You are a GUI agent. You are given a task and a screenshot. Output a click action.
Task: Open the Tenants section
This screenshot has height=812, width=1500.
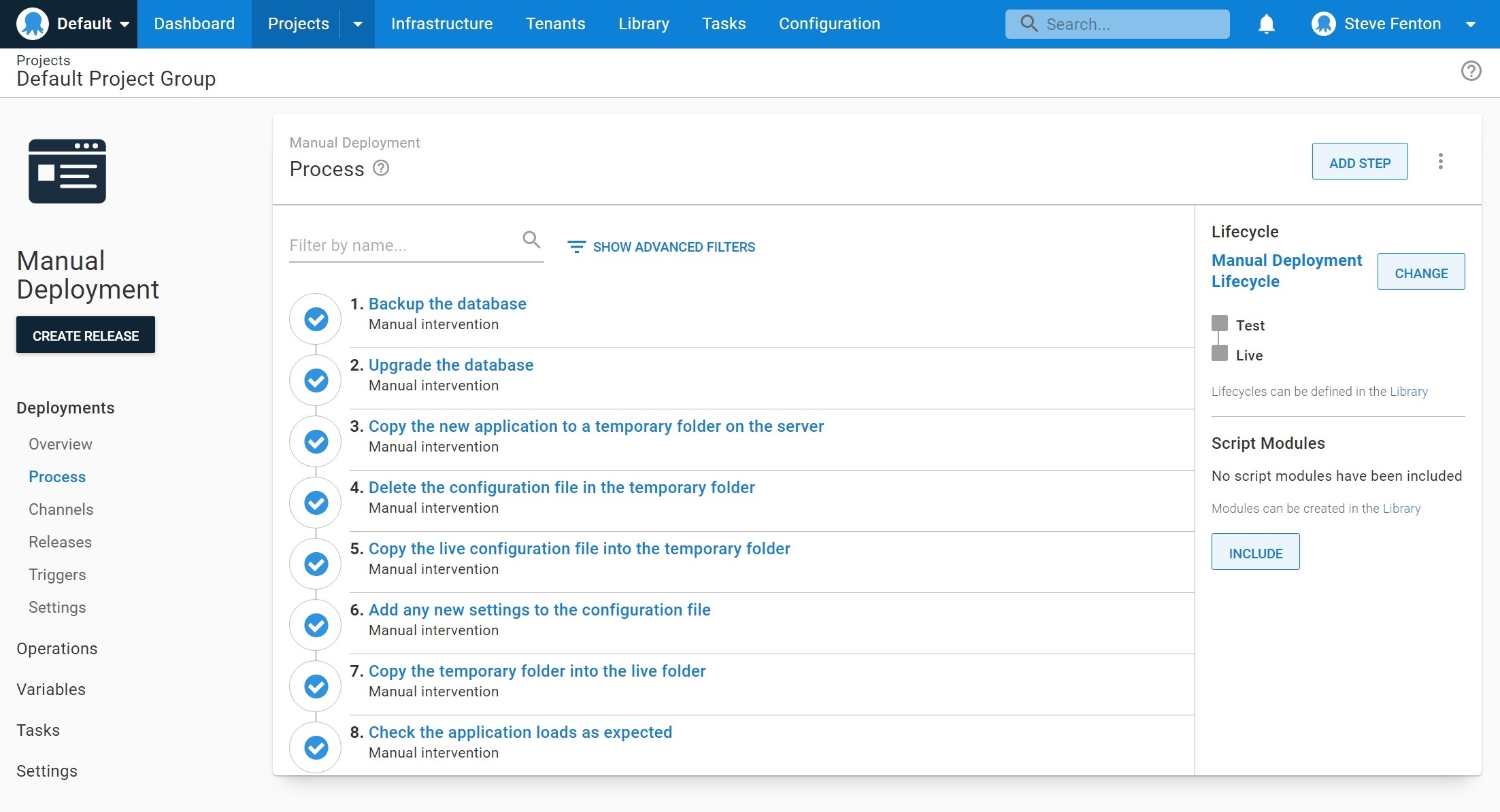(555, 23)
